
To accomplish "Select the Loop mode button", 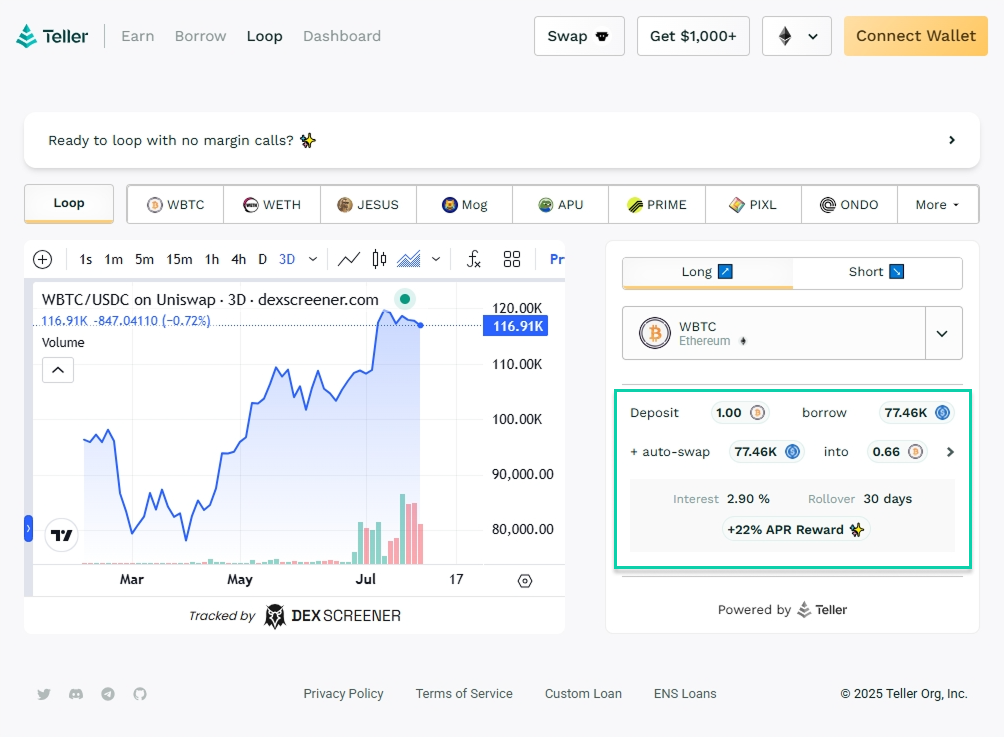I will coord(69,204).
